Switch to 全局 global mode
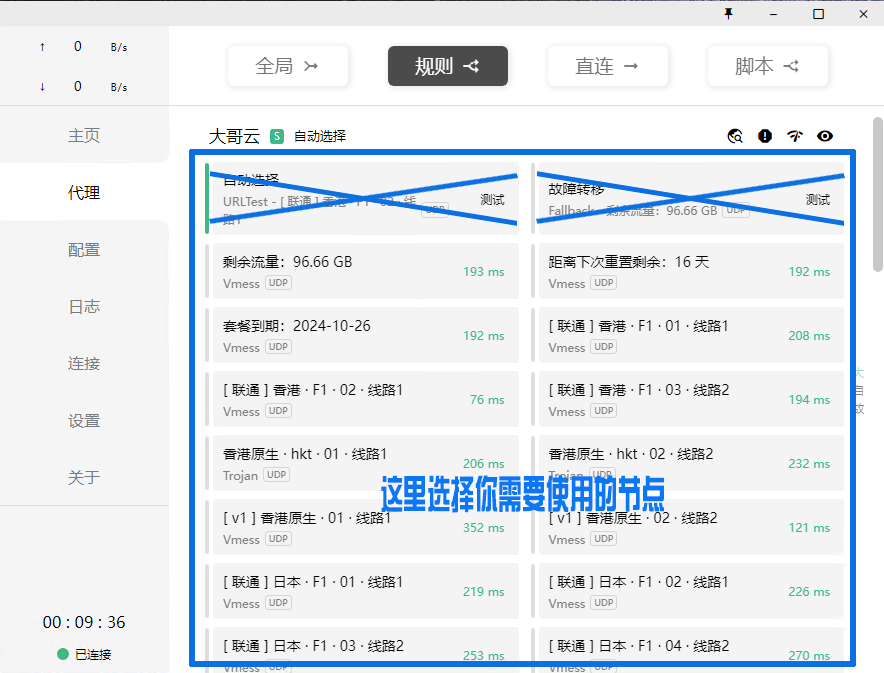Screen dimensions: 884x673 [287, 66]
